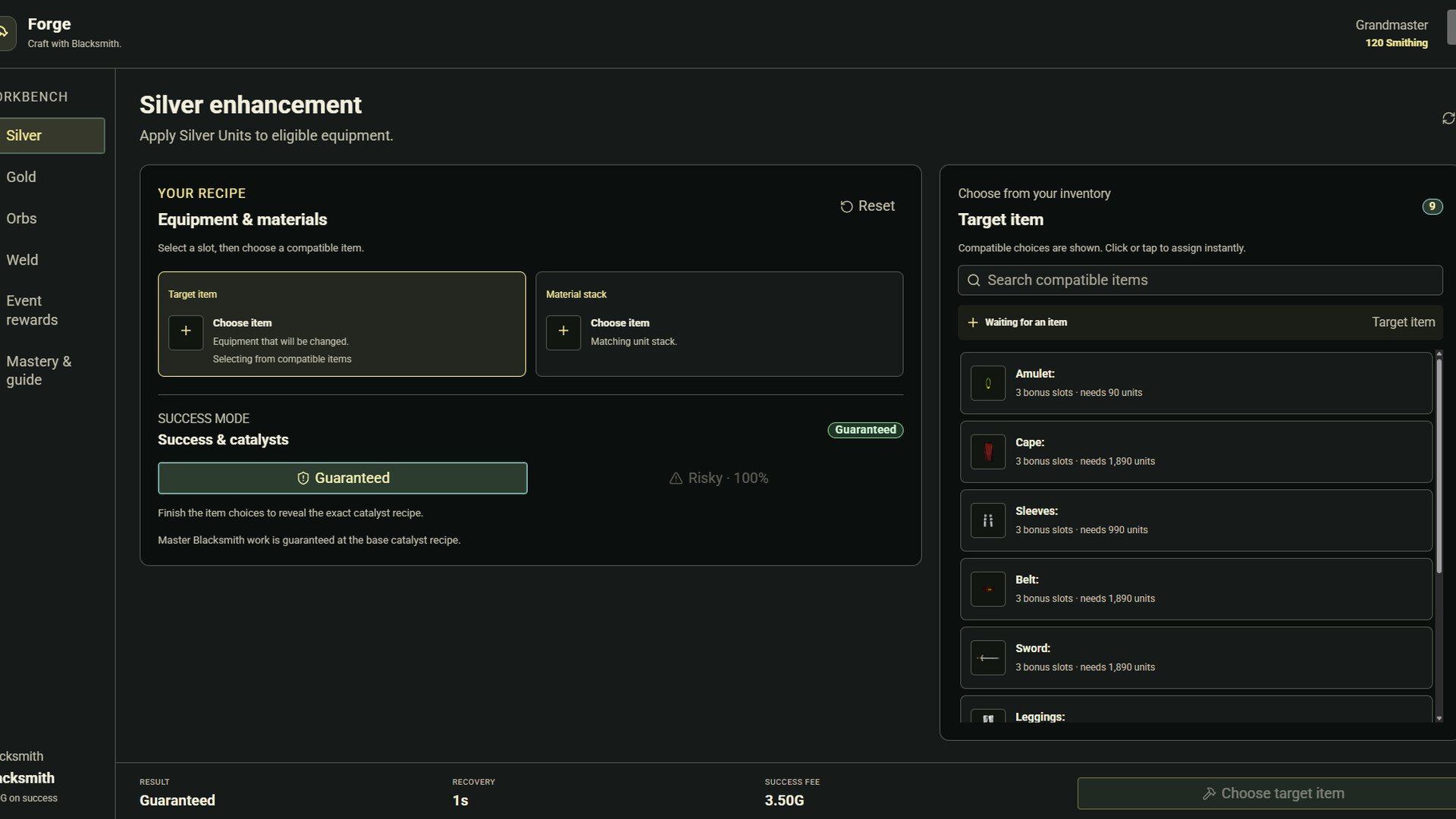Click the refresh icon at top right
Viewport: 1456px width, 819px height.
pyautogui.click(x=1448, y=118)
